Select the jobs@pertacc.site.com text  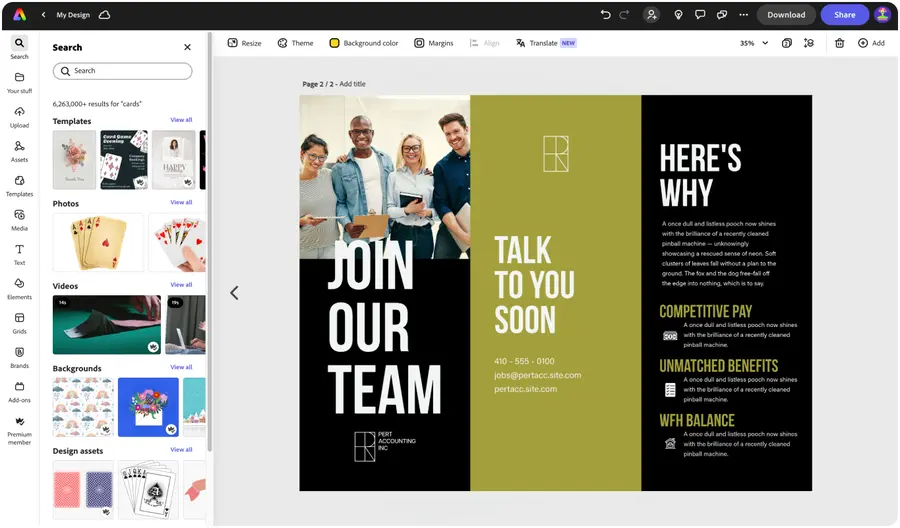tap(537, 375)
